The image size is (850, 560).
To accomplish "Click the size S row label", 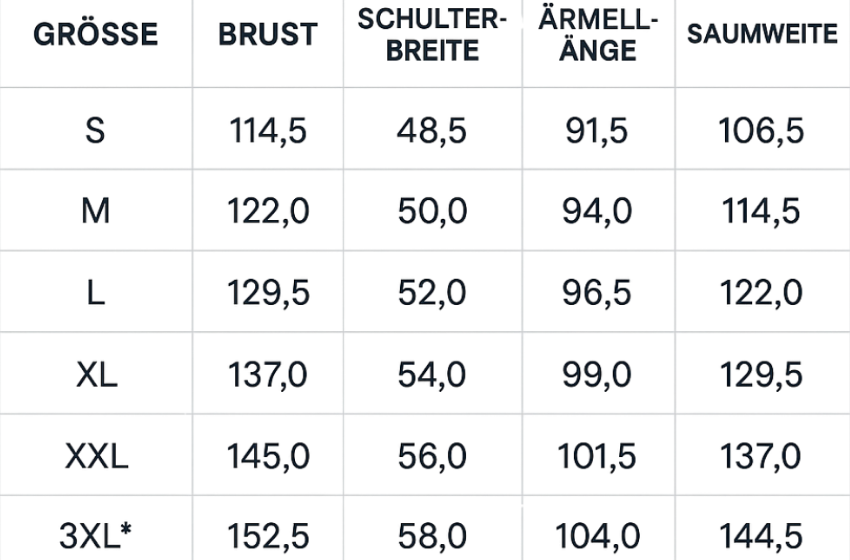I will 96,131.
